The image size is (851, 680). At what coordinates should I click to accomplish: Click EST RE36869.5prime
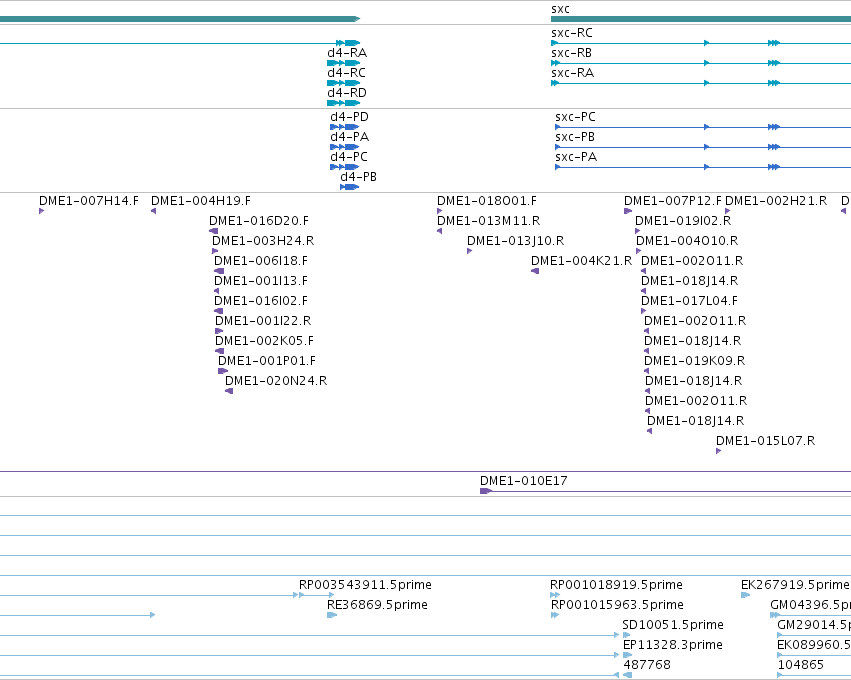pos(332,615)
